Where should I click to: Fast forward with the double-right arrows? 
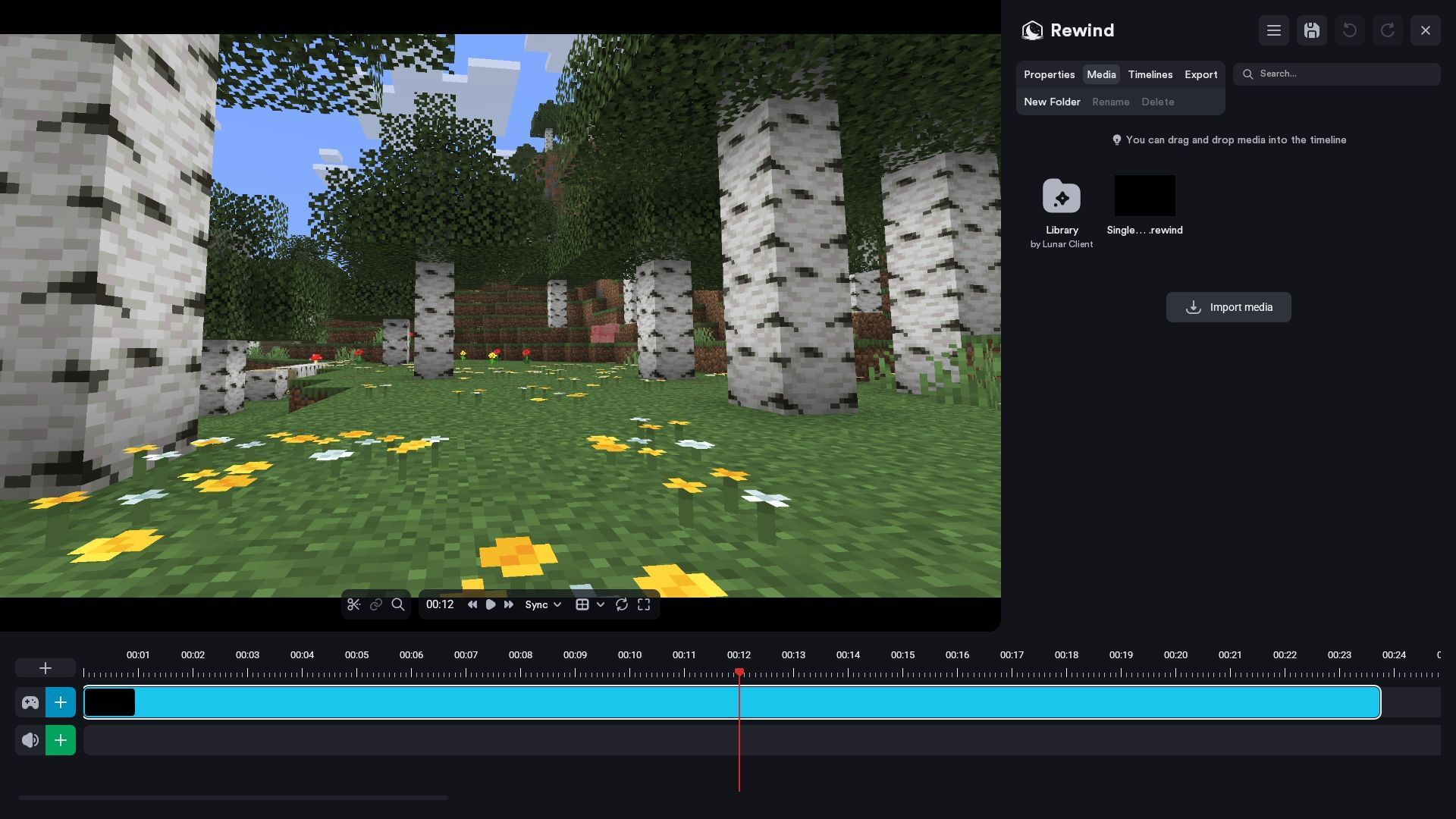click(509, 604)
